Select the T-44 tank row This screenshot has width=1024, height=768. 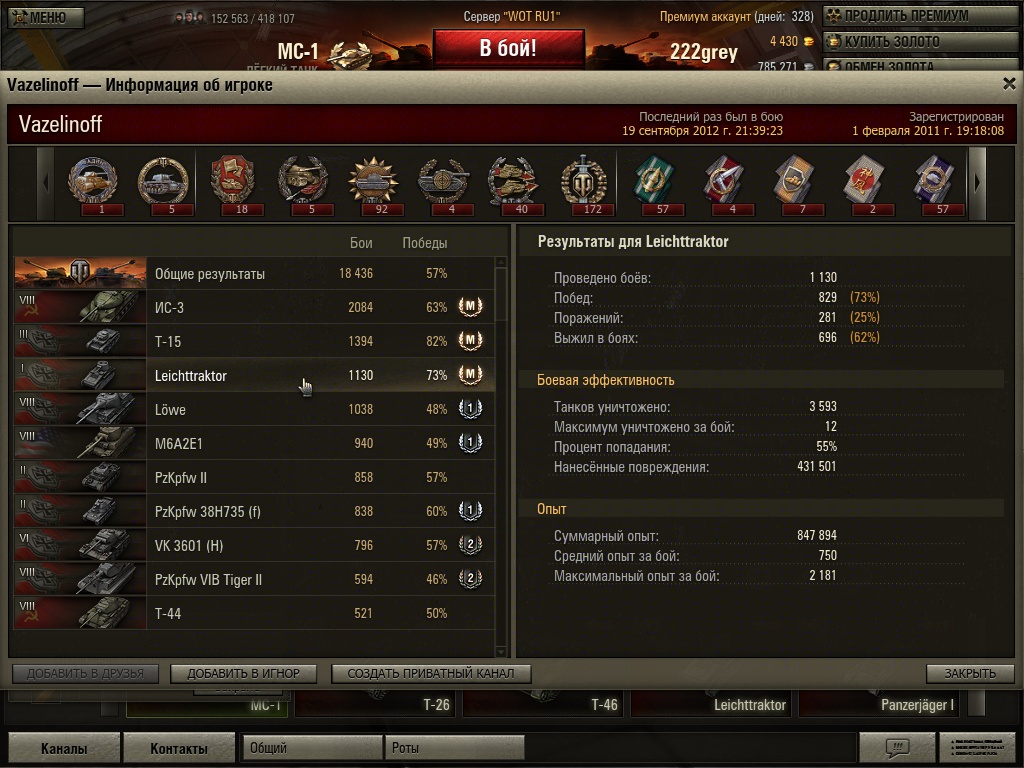point(254,613)
